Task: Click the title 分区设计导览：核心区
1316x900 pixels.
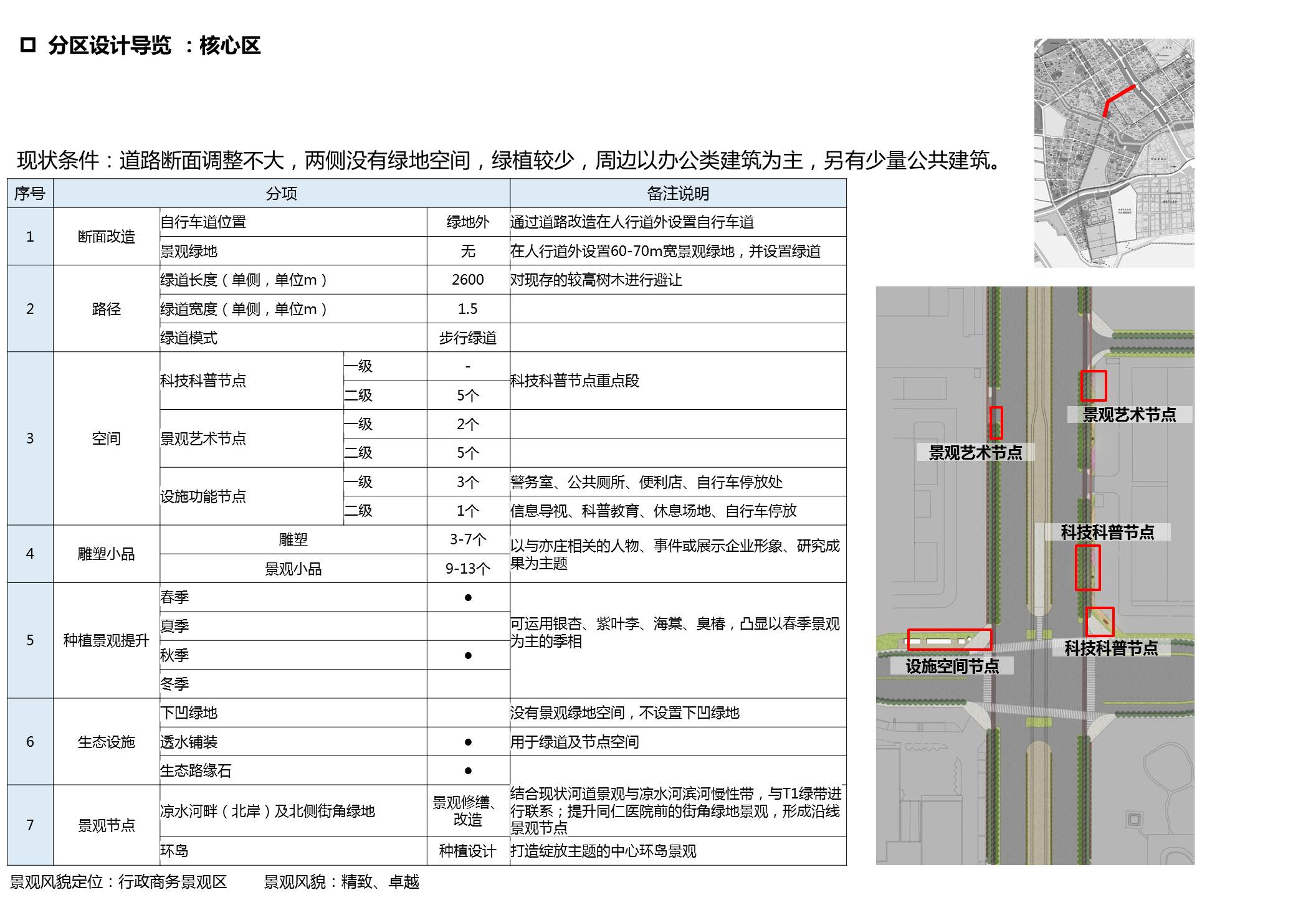Action: coord(154,45)
